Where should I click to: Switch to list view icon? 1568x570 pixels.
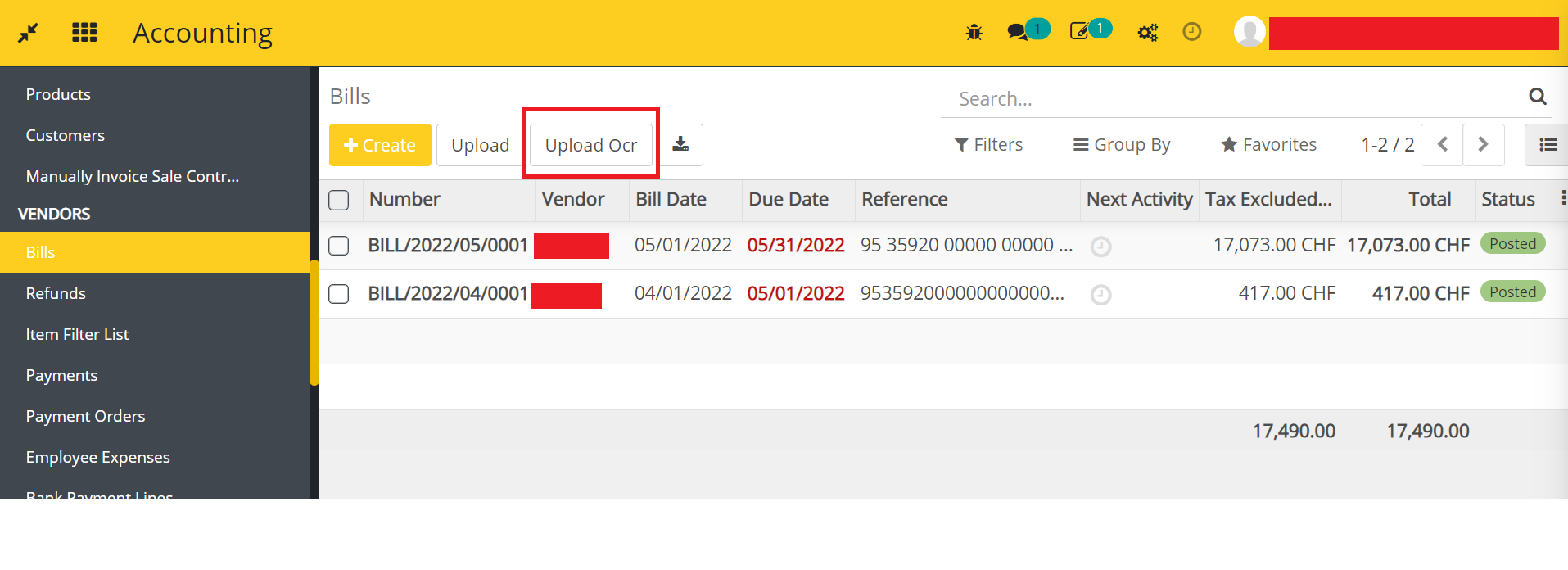point(1547,145)
